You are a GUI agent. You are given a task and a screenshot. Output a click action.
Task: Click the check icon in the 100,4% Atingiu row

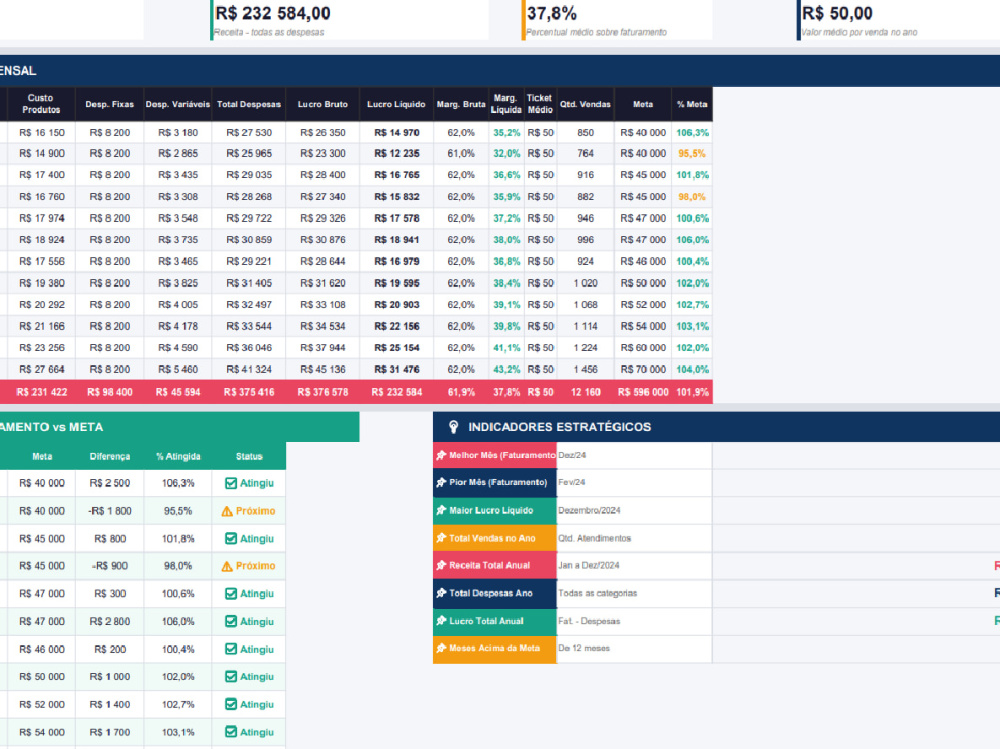(231, 649)
